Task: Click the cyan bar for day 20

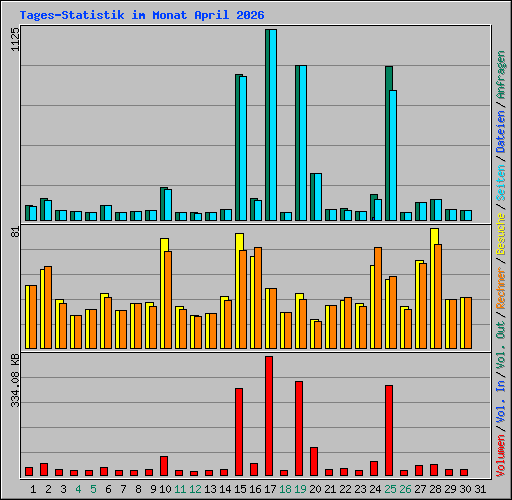Action: click(x=318, y=197)
